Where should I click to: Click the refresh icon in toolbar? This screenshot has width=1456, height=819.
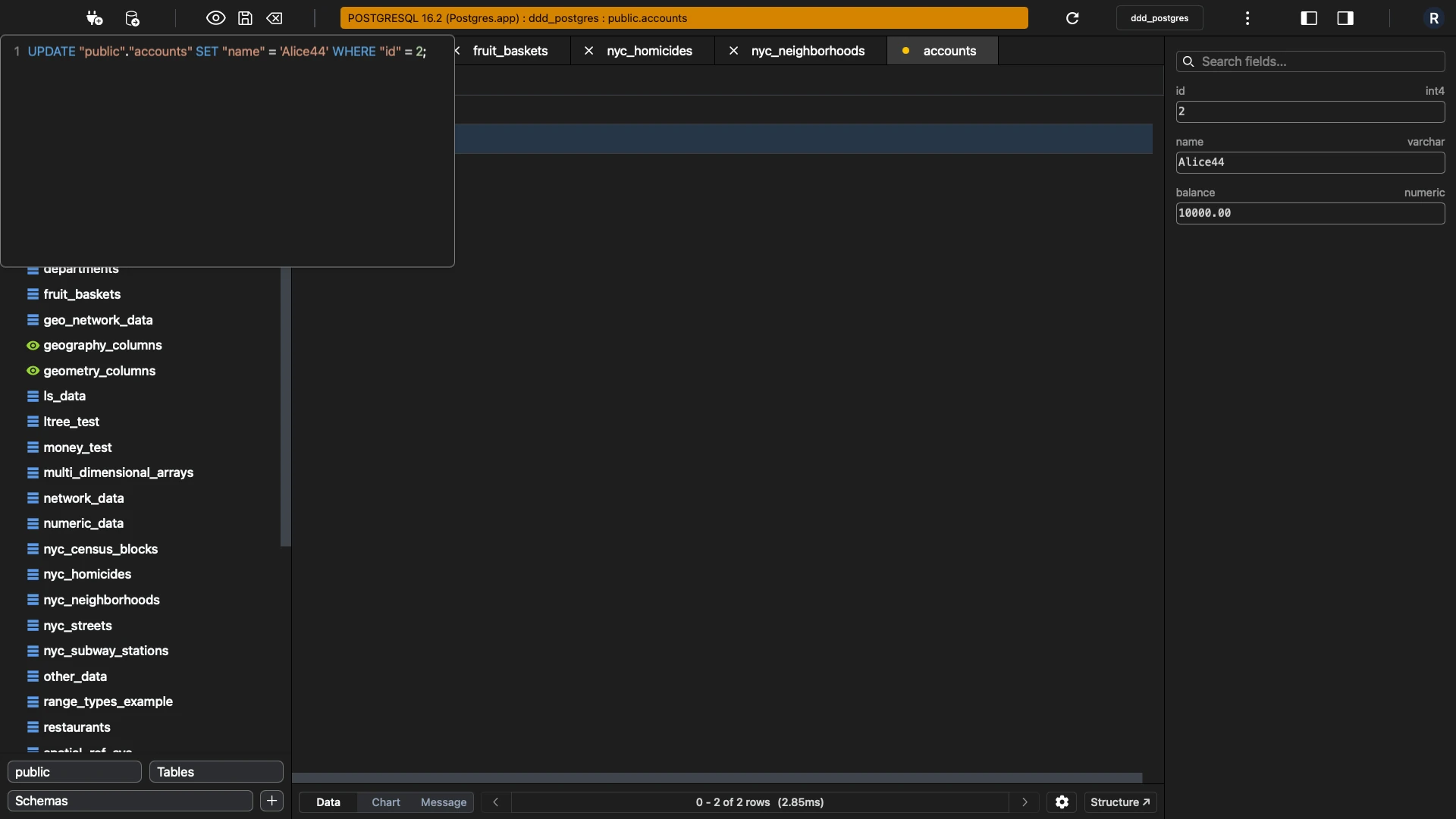(x=1072, y=18)
